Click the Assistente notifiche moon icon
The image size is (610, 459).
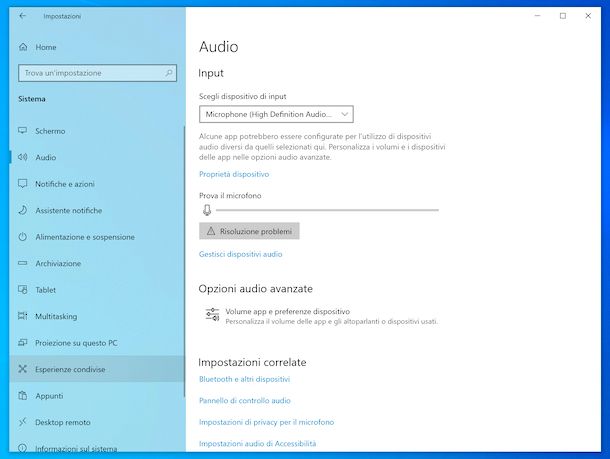tap(23, 210)
